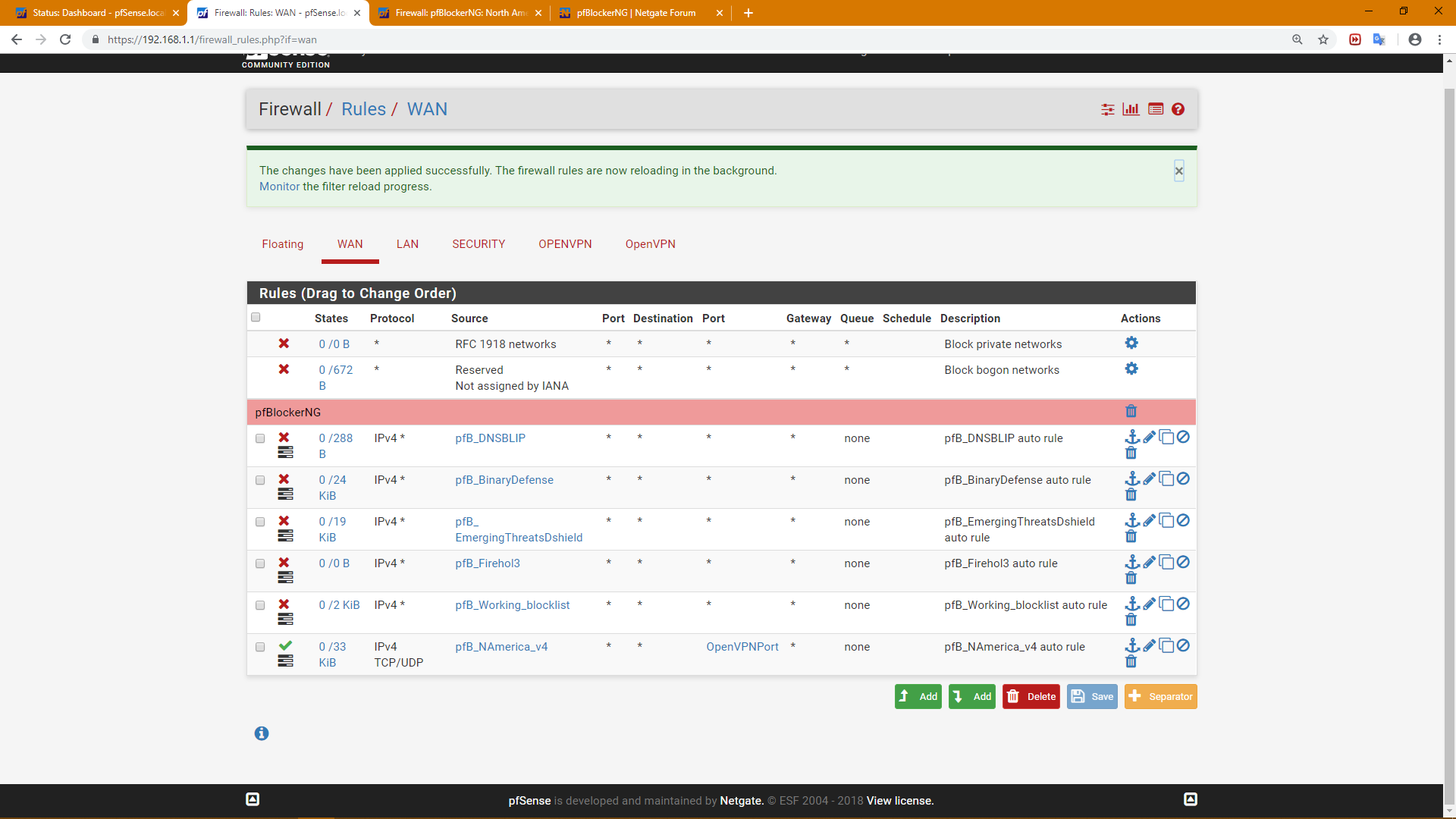Screen dimensions: 1456x819
Task: Open the Monitor filter reload link
Action: pyautogui.click(x=279, y=187)
